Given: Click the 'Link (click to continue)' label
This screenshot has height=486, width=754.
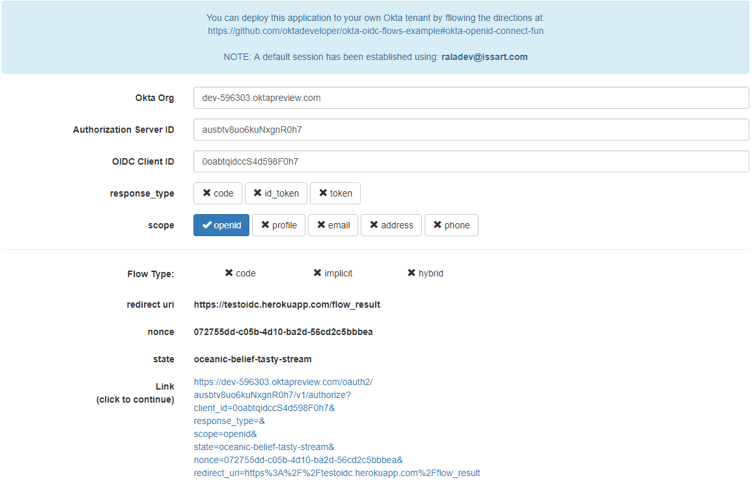Looking at the screenshot, I should coord(135,393).
